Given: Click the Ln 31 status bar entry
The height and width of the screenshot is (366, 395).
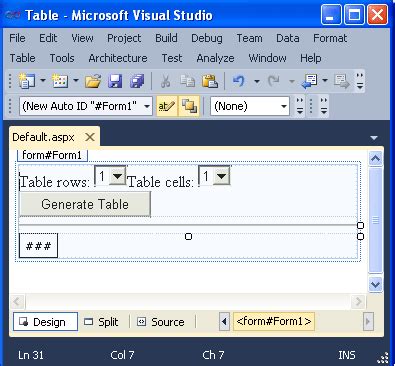Looking at the screenshot, I should (31, 355).
